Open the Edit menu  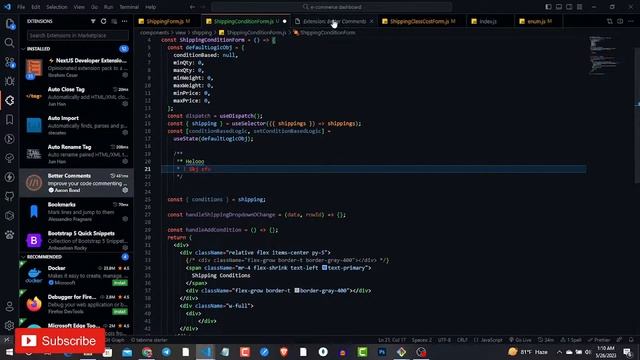tap(36, 7)
